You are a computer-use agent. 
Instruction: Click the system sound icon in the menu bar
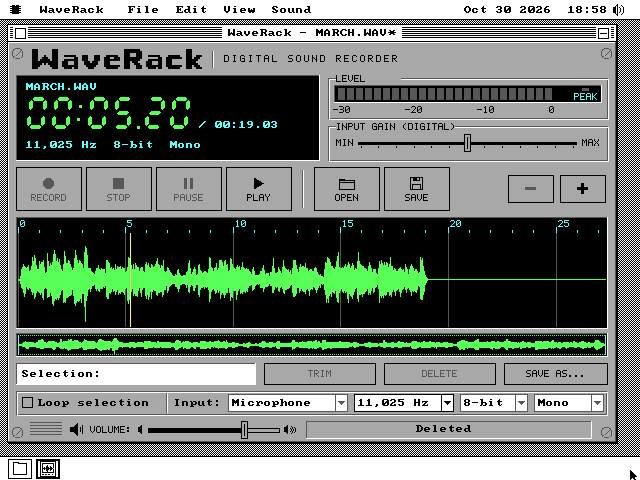tap(619, 9)
